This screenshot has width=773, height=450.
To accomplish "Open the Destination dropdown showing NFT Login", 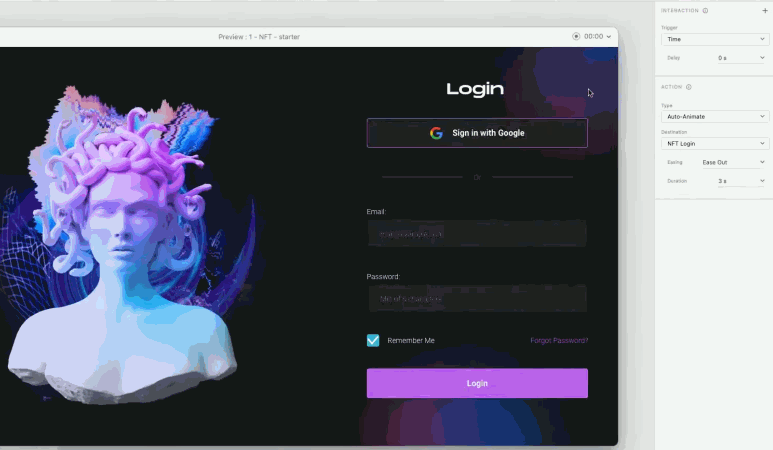I will coord(714,143).
